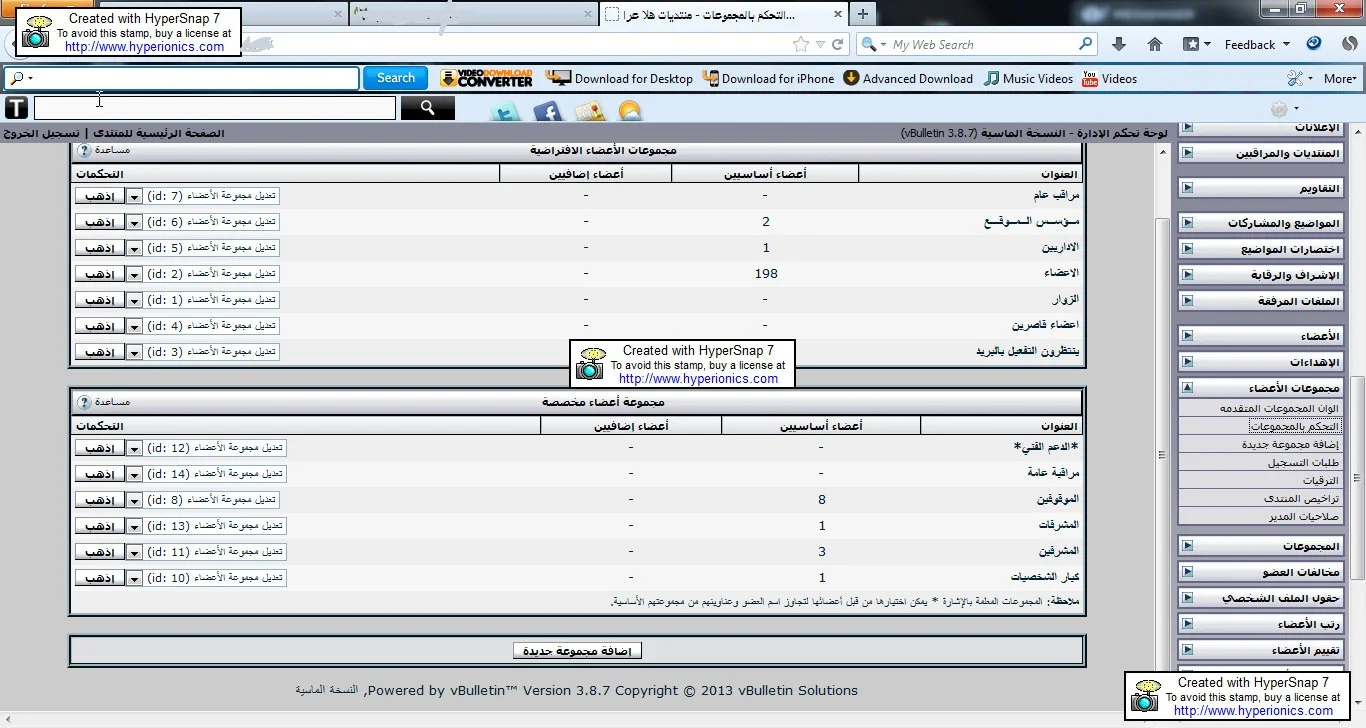
Task: Click the browser home icon
Action: tap(1154, 44)
